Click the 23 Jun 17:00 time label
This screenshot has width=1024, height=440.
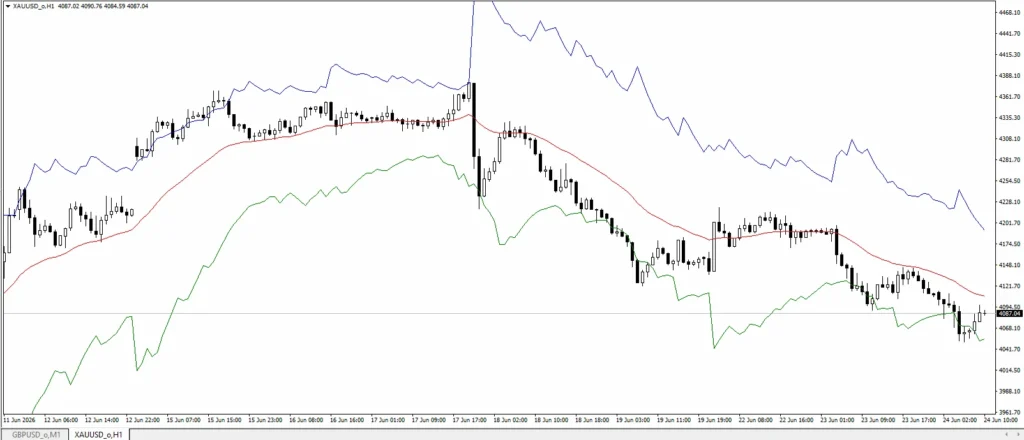tap(920, 420)
